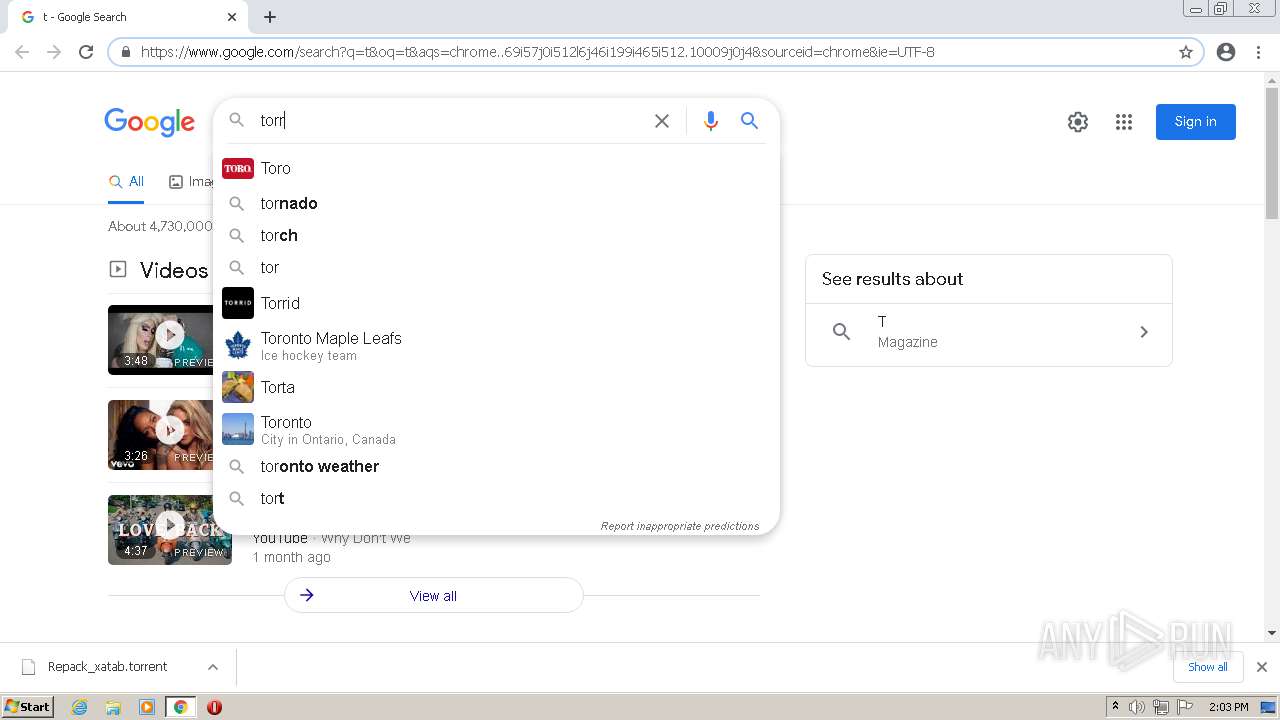1280x720 pixels.
Task: Select the Torta suggestion
Action: click(496, 387)
